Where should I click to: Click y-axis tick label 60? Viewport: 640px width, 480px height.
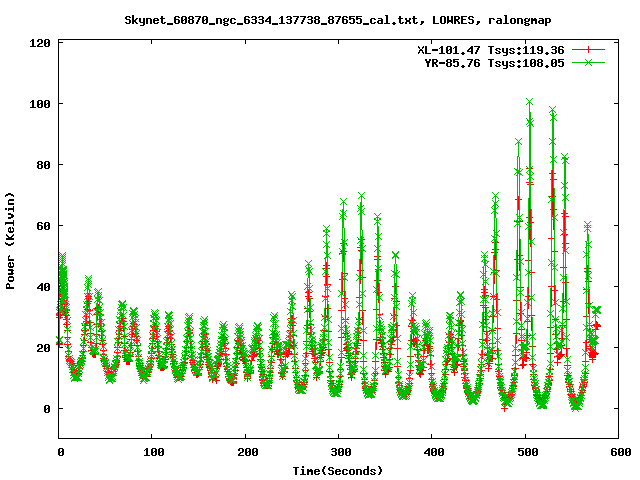44,226
